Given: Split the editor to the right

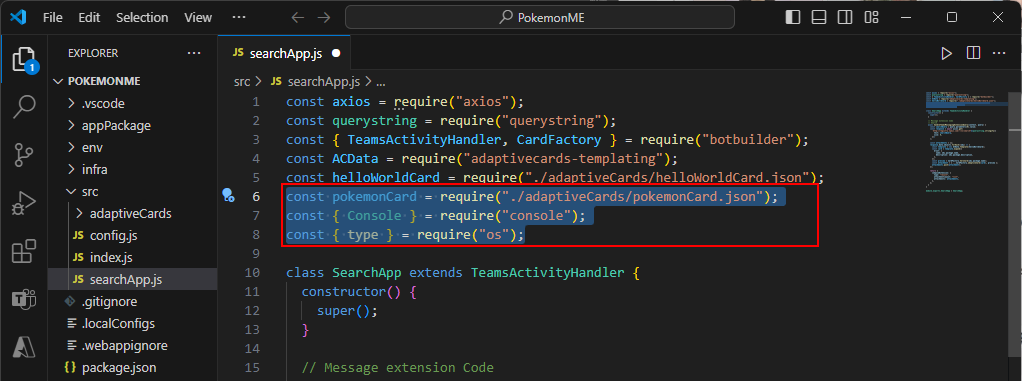Looking at the screenshot, I should coord(973,53).
